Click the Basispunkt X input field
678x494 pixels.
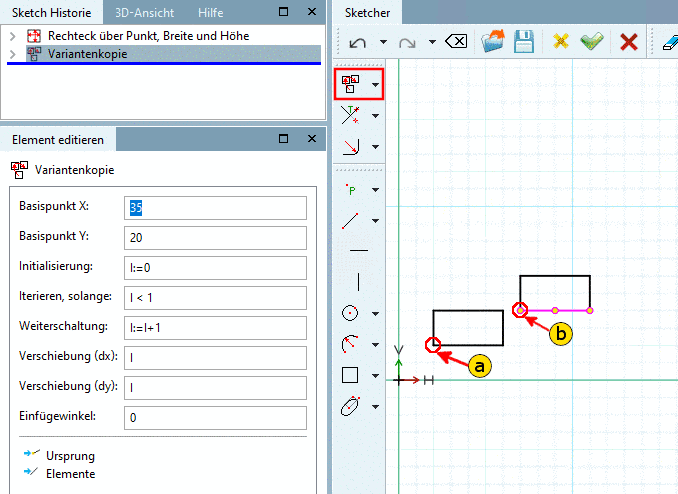[x=215, y=208]
